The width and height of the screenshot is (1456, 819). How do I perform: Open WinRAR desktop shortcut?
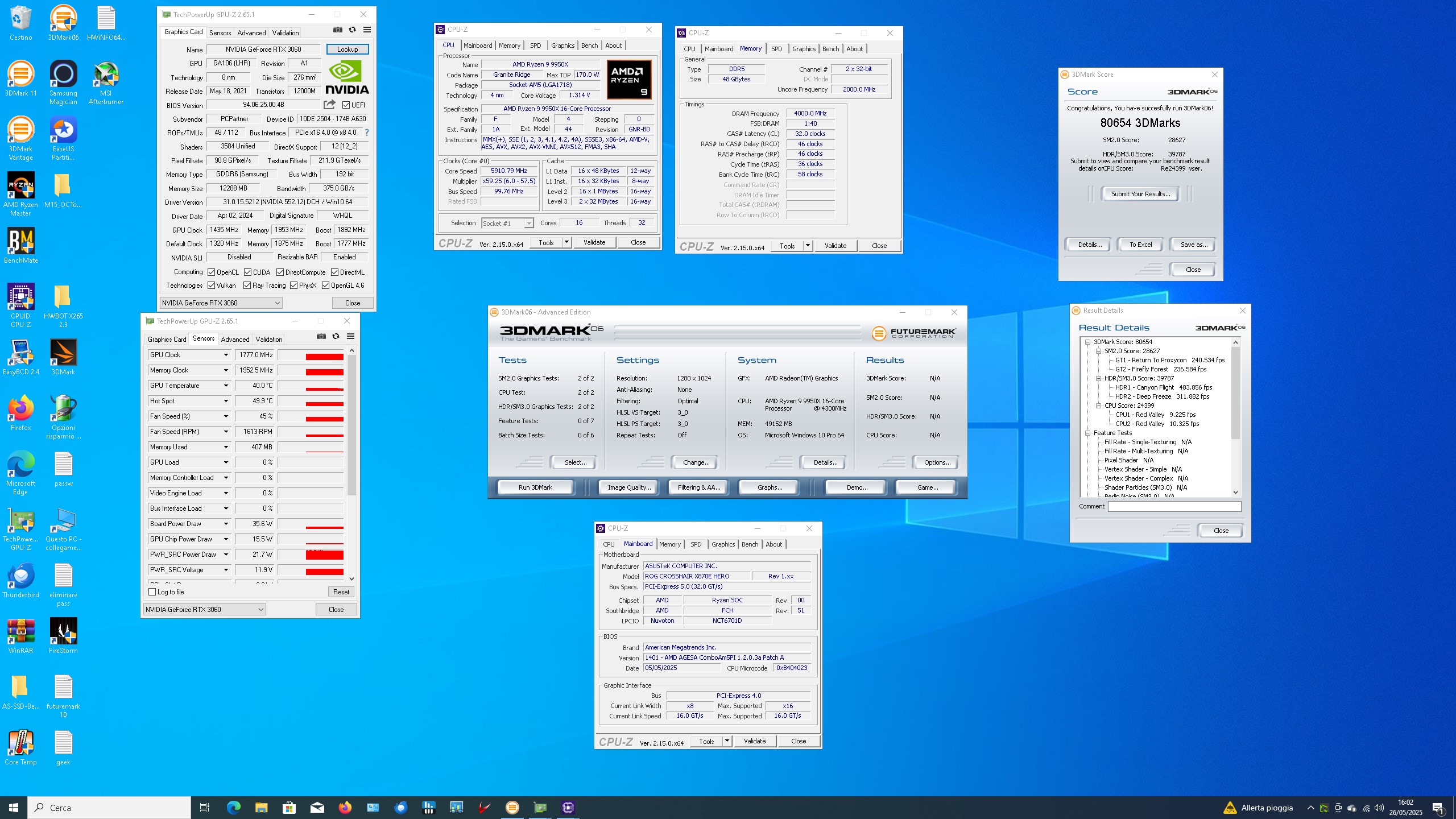point(20,636)
